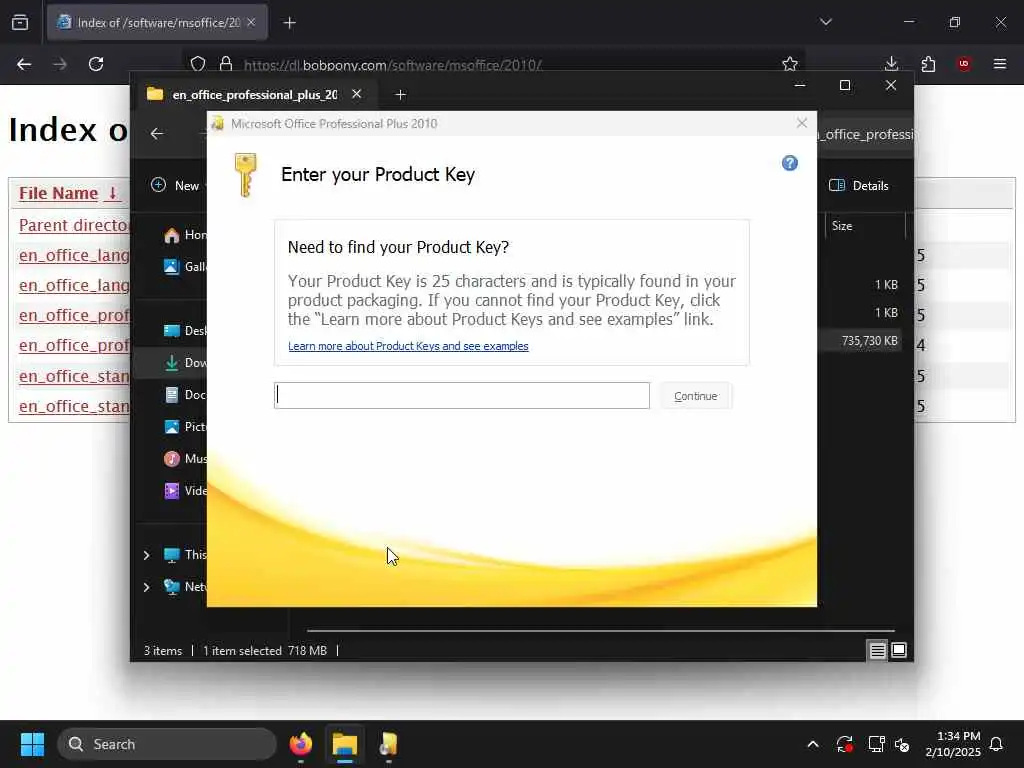Open Firefox downloads panel
The width and height of the screenshot is (1024, 768).
[x=891, y=64]
